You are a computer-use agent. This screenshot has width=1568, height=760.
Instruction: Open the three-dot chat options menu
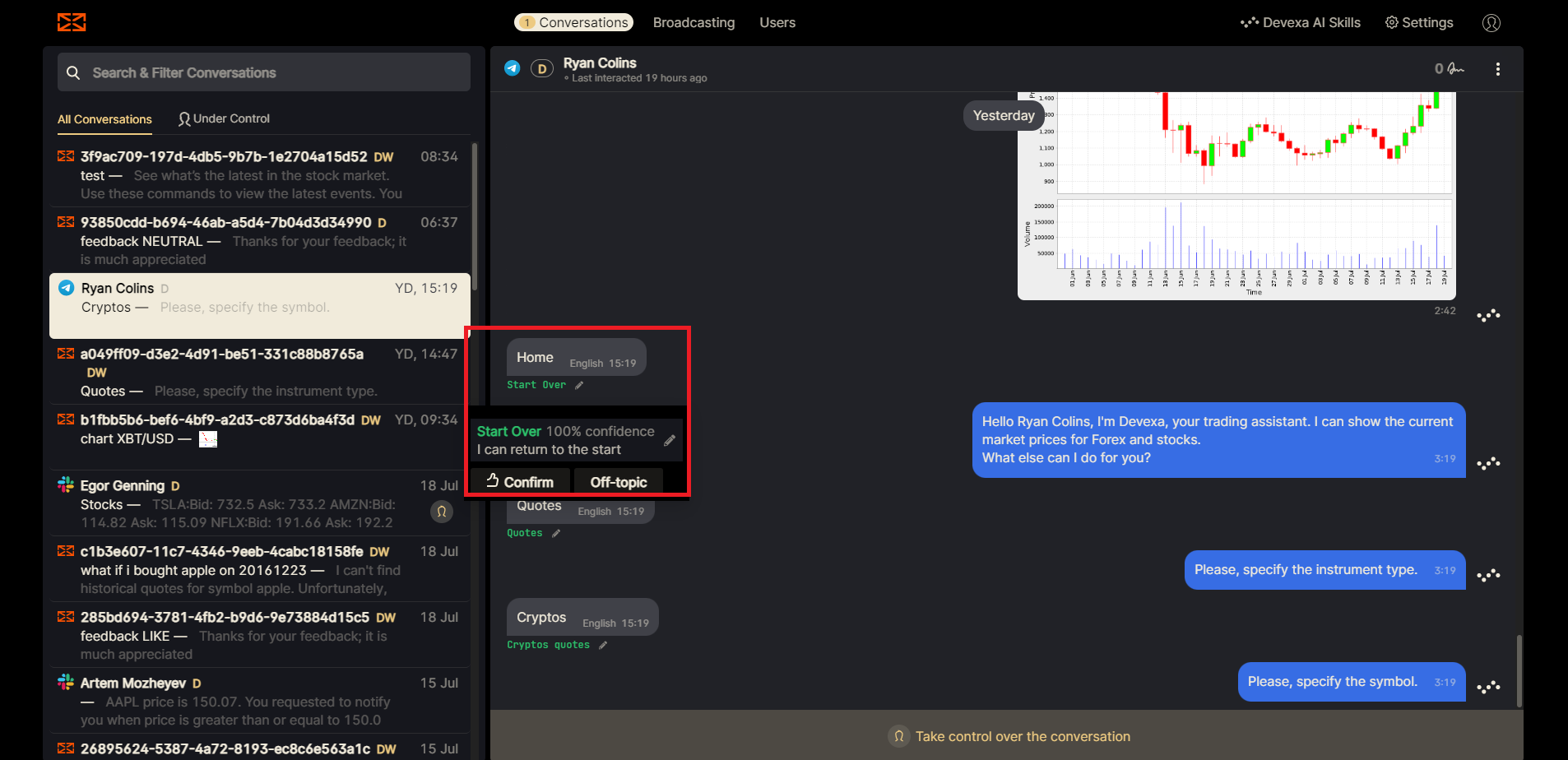pyautogui.click(x=1497, y=69)
